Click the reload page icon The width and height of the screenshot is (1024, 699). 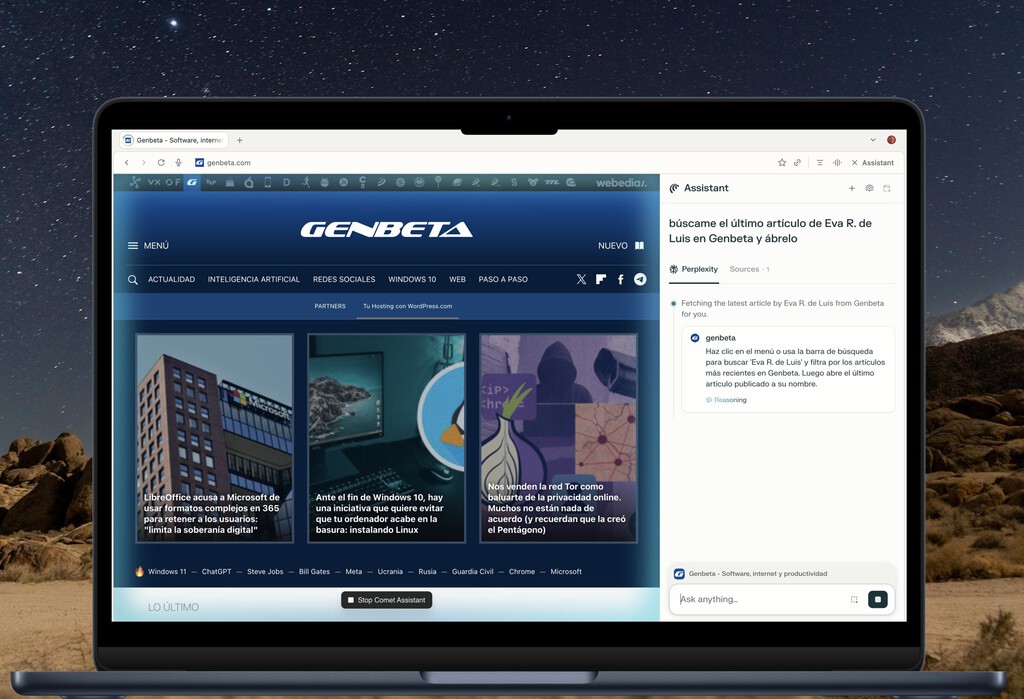[161, 161]
